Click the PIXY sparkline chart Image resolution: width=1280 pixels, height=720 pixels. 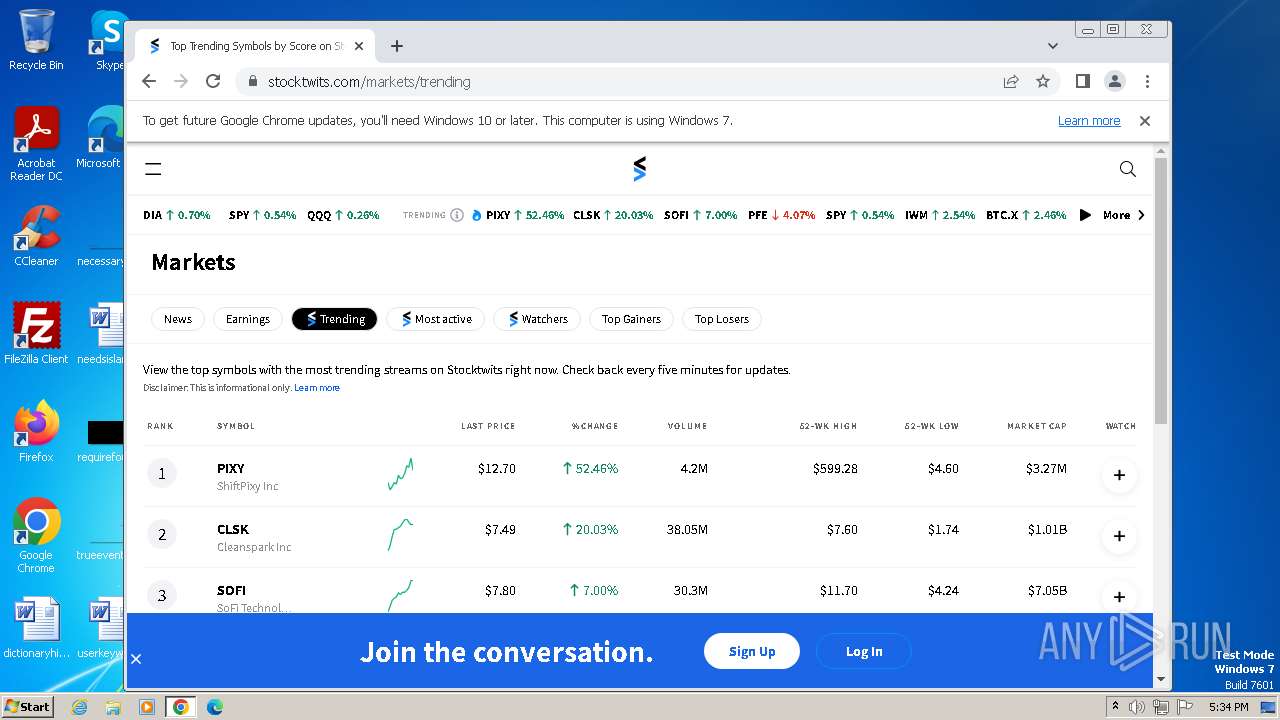coord(400,474)
